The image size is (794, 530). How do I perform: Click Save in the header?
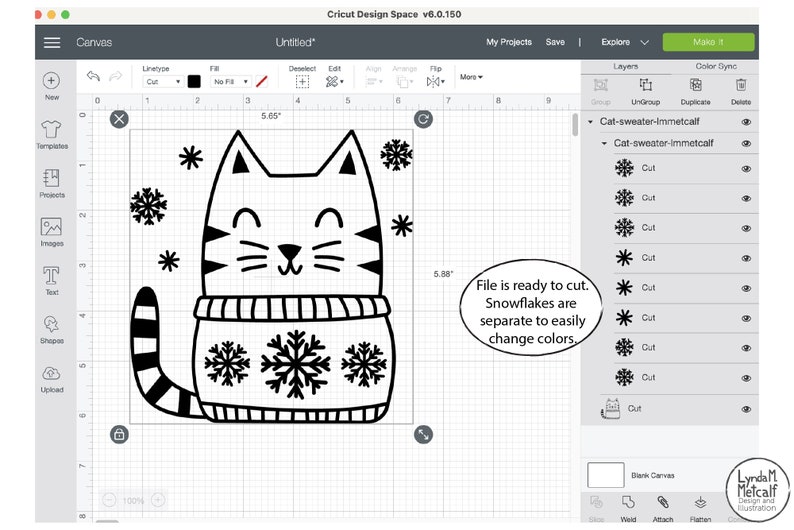(555, 42)
